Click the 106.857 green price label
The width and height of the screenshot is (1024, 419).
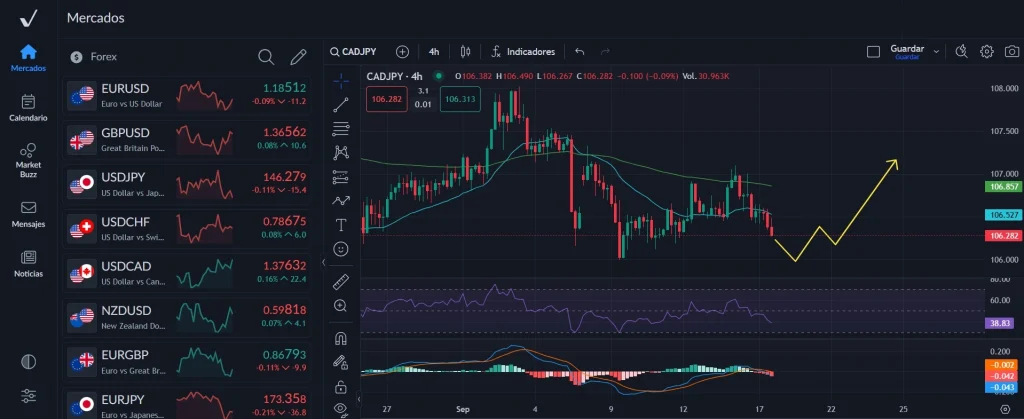[x=1003, y=187]
